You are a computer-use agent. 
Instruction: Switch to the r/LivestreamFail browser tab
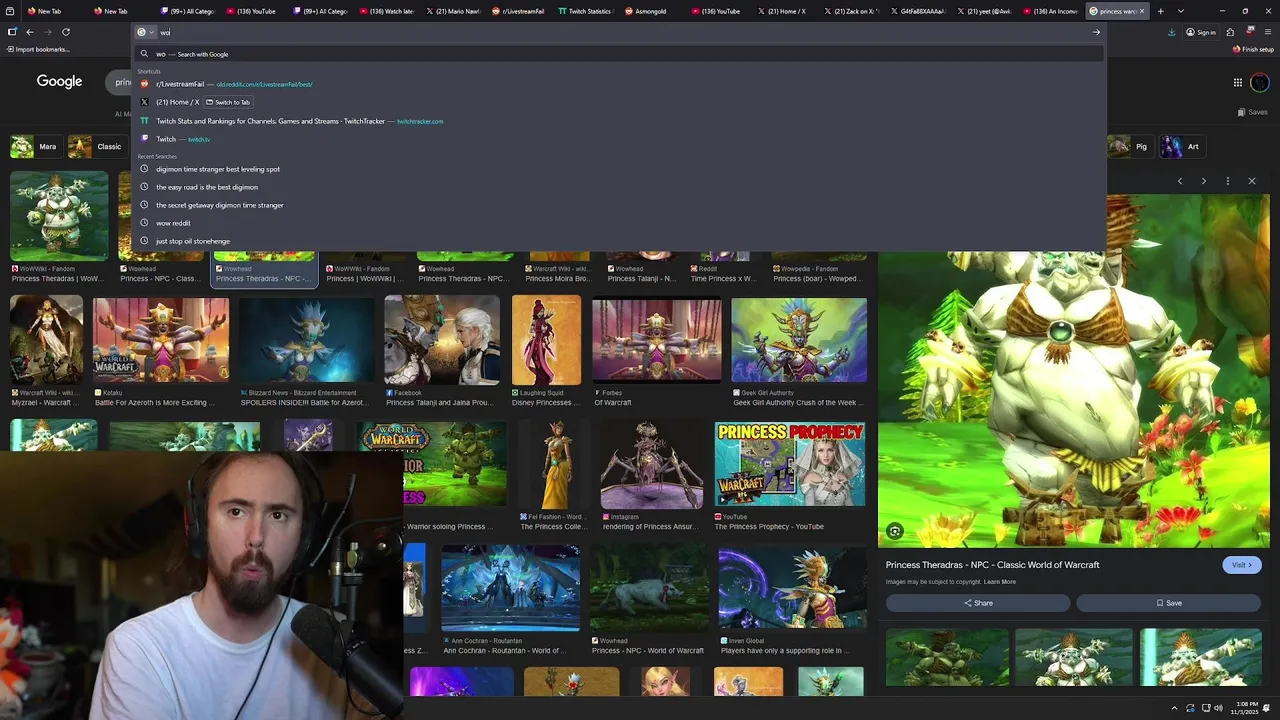[x=520, y=11]
